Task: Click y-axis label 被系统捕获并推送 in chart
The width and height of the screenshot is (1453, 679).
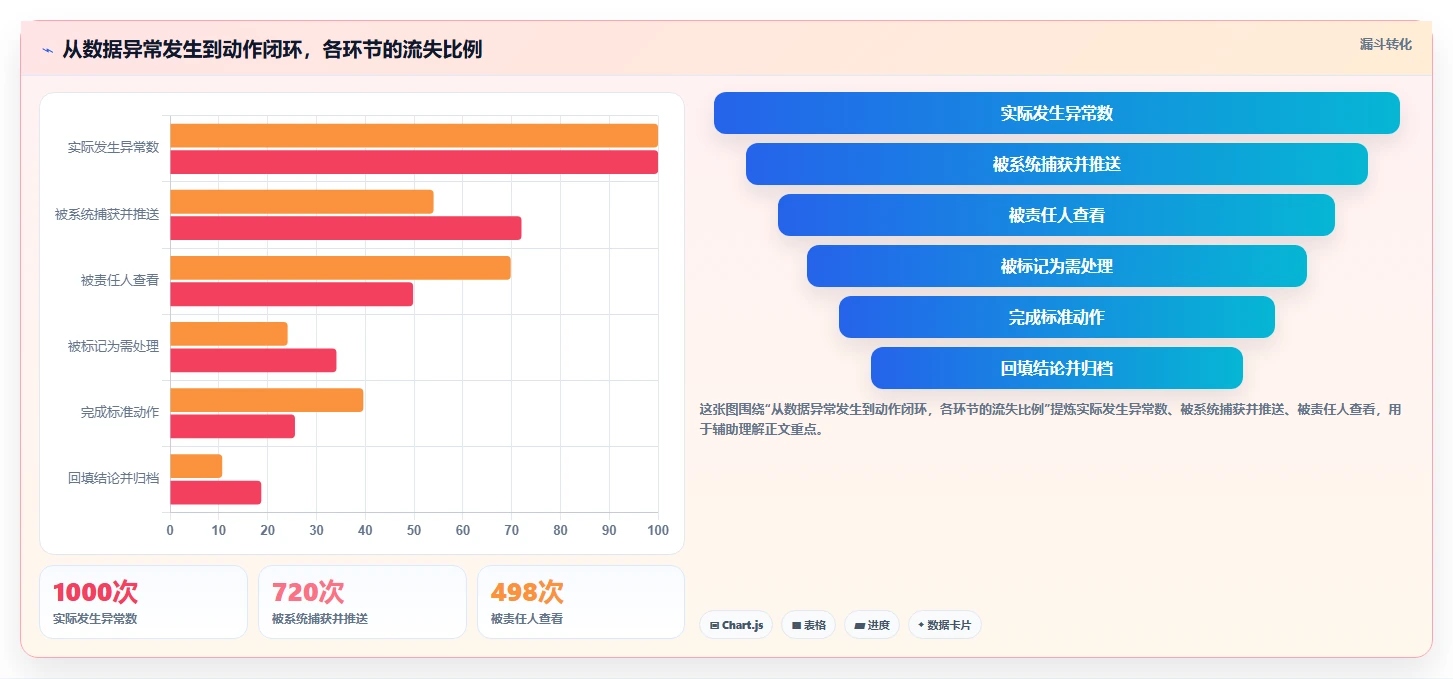Action: pos(107,214)
